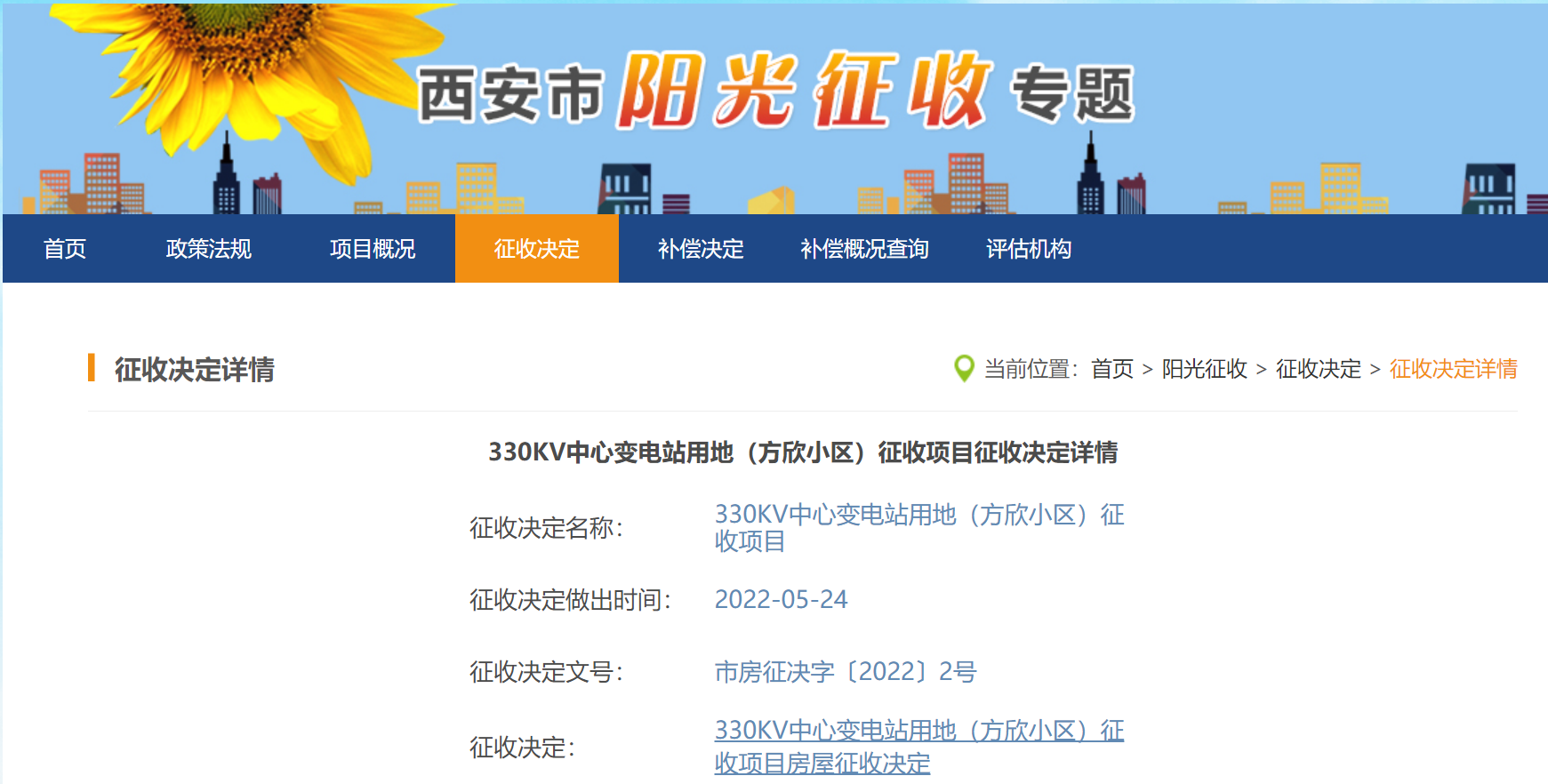The image size is (1548, 784).
Task: Open the 政策法规 navigation tab
Action: [209, 249]
